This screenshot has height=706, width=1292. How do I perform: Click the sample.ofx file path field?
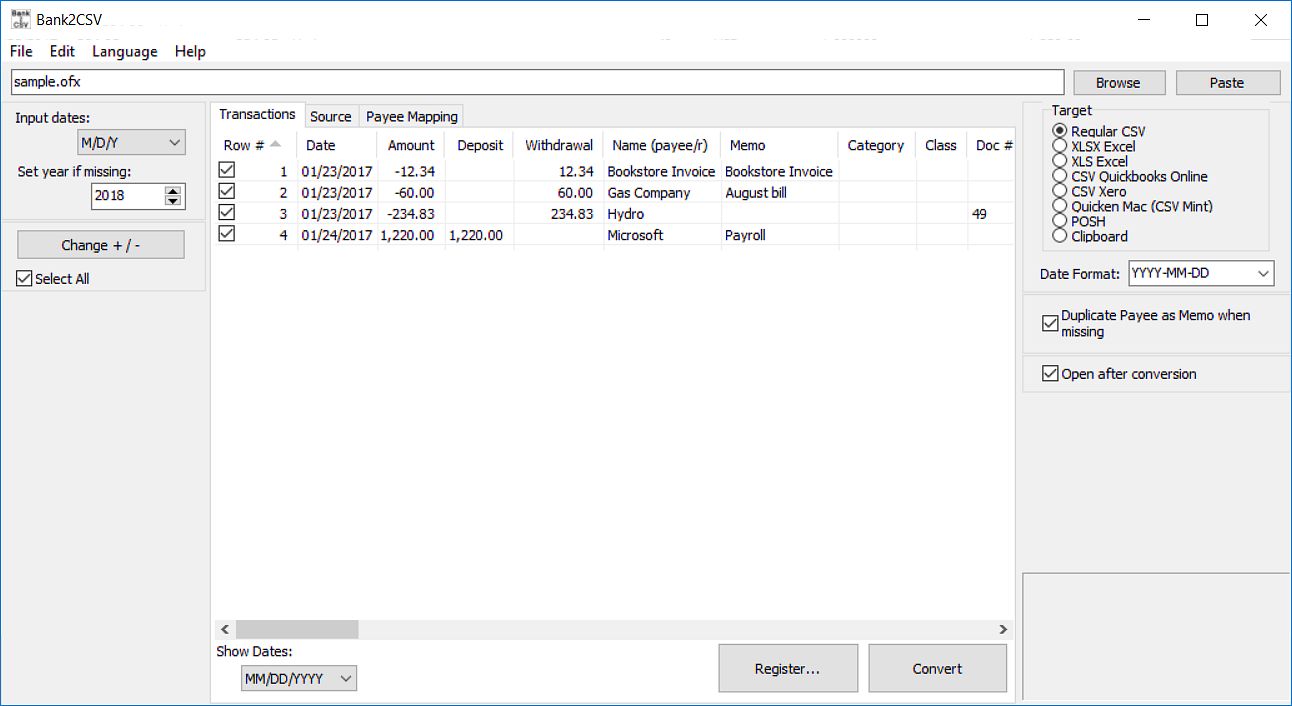pos(537,82)
